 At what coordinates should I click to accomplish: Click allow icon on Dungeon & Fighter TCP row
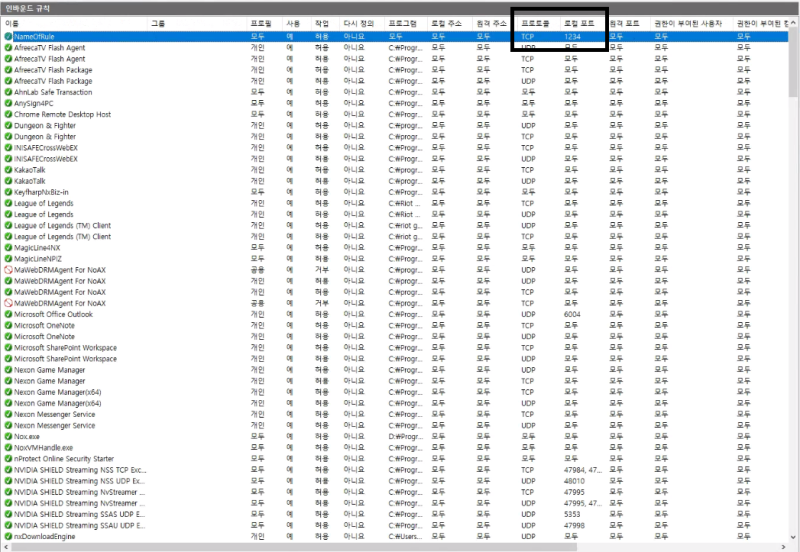8,137
